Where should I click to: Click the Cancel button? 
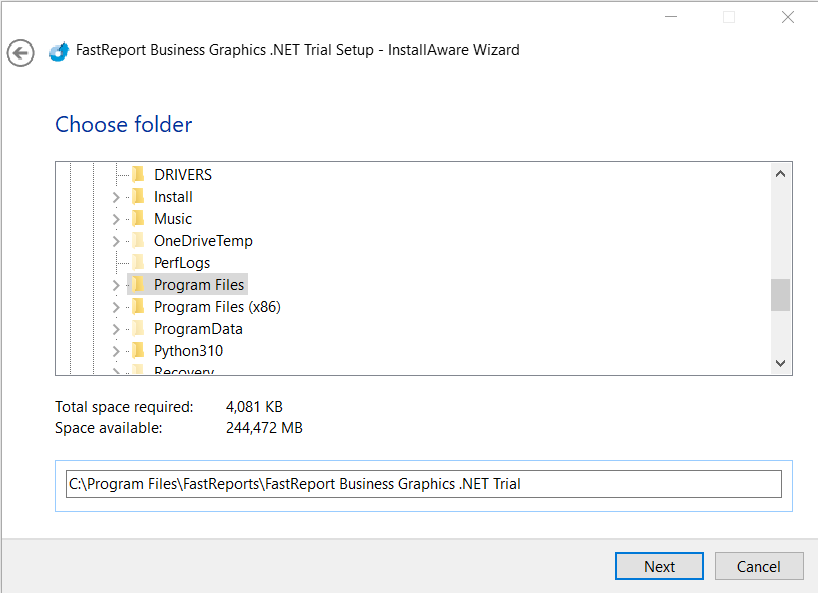(759, 565)
